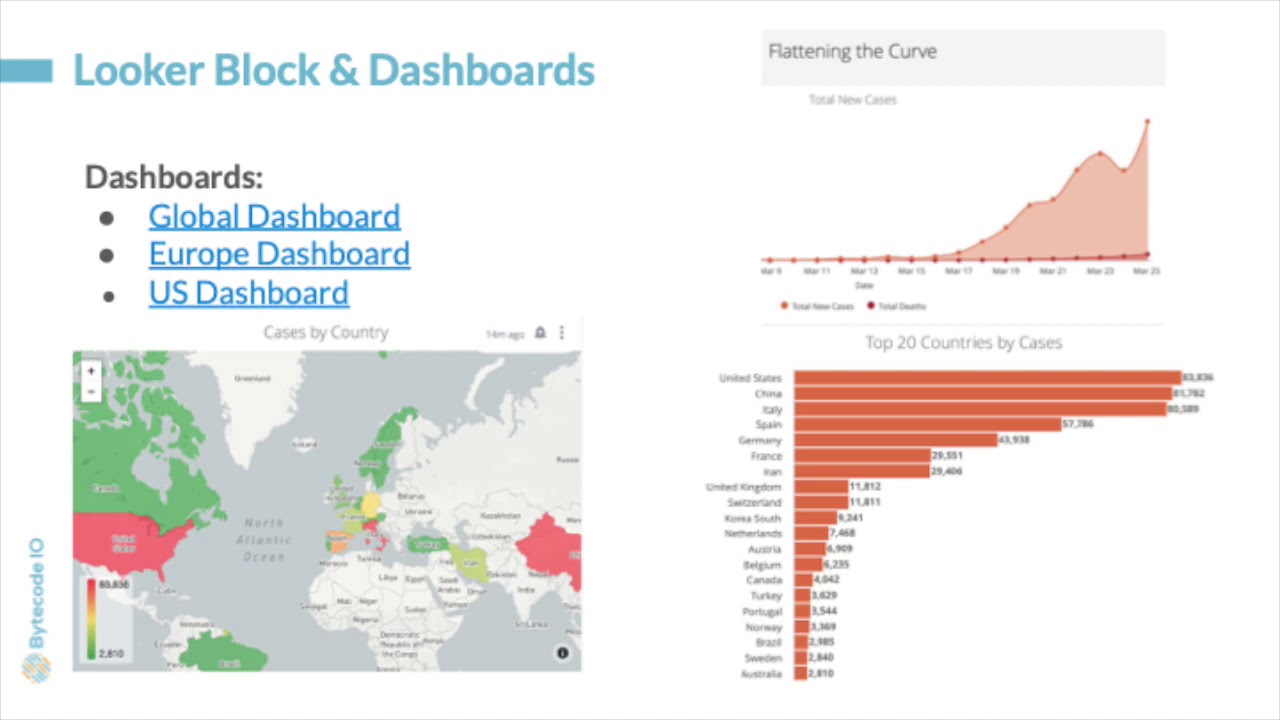Viewport: 1280px width, 720px height.
Task: Click the 'Top 20 Countries by Cases' title
Action: point(963,342)
